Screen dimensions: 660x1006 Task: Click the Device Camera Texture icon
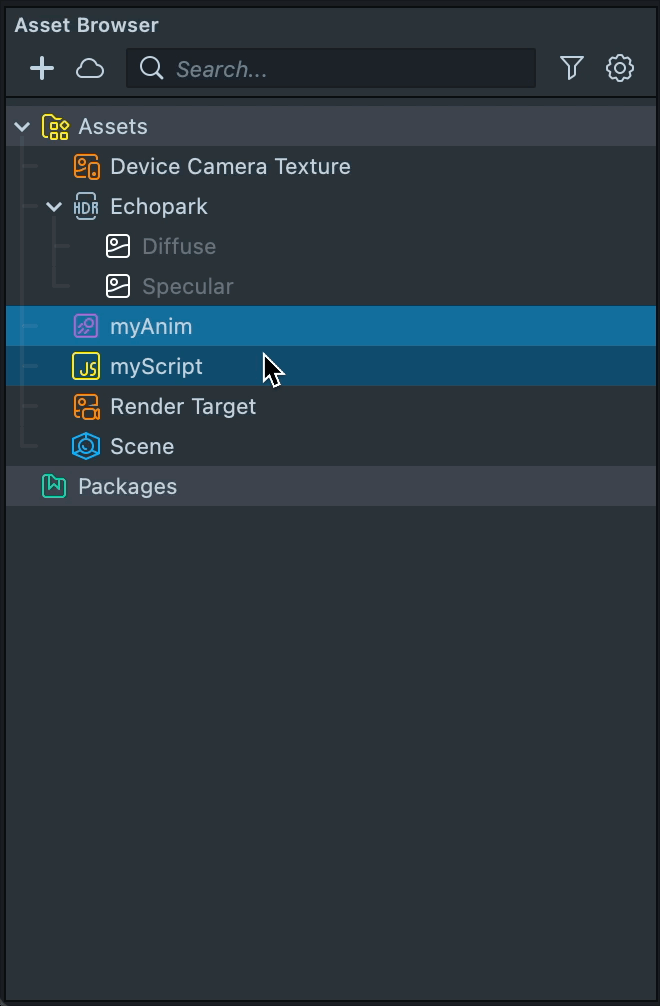87,166
